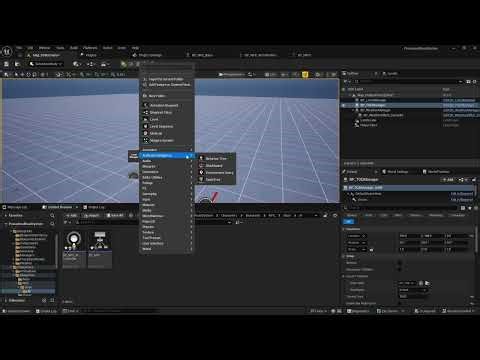Create a Blueprint Class from the menu

tap(167, 105)
